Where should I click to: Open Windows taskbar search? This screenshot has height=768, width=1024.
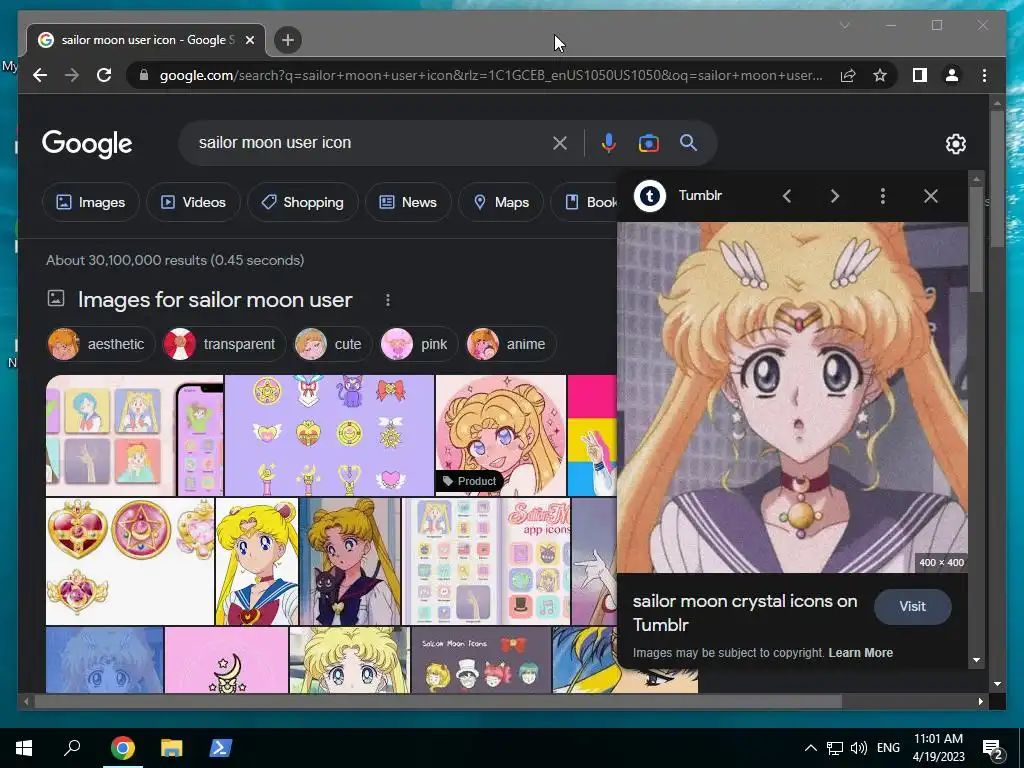coord(72,748)
